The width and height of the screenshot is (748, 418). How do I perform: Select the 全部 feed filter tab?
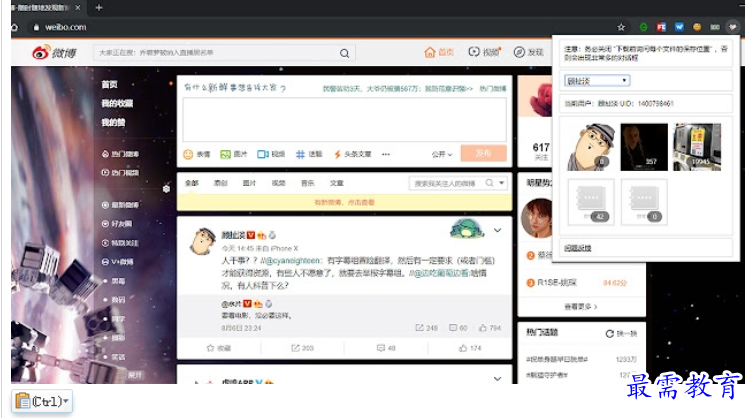click(192, 183)
